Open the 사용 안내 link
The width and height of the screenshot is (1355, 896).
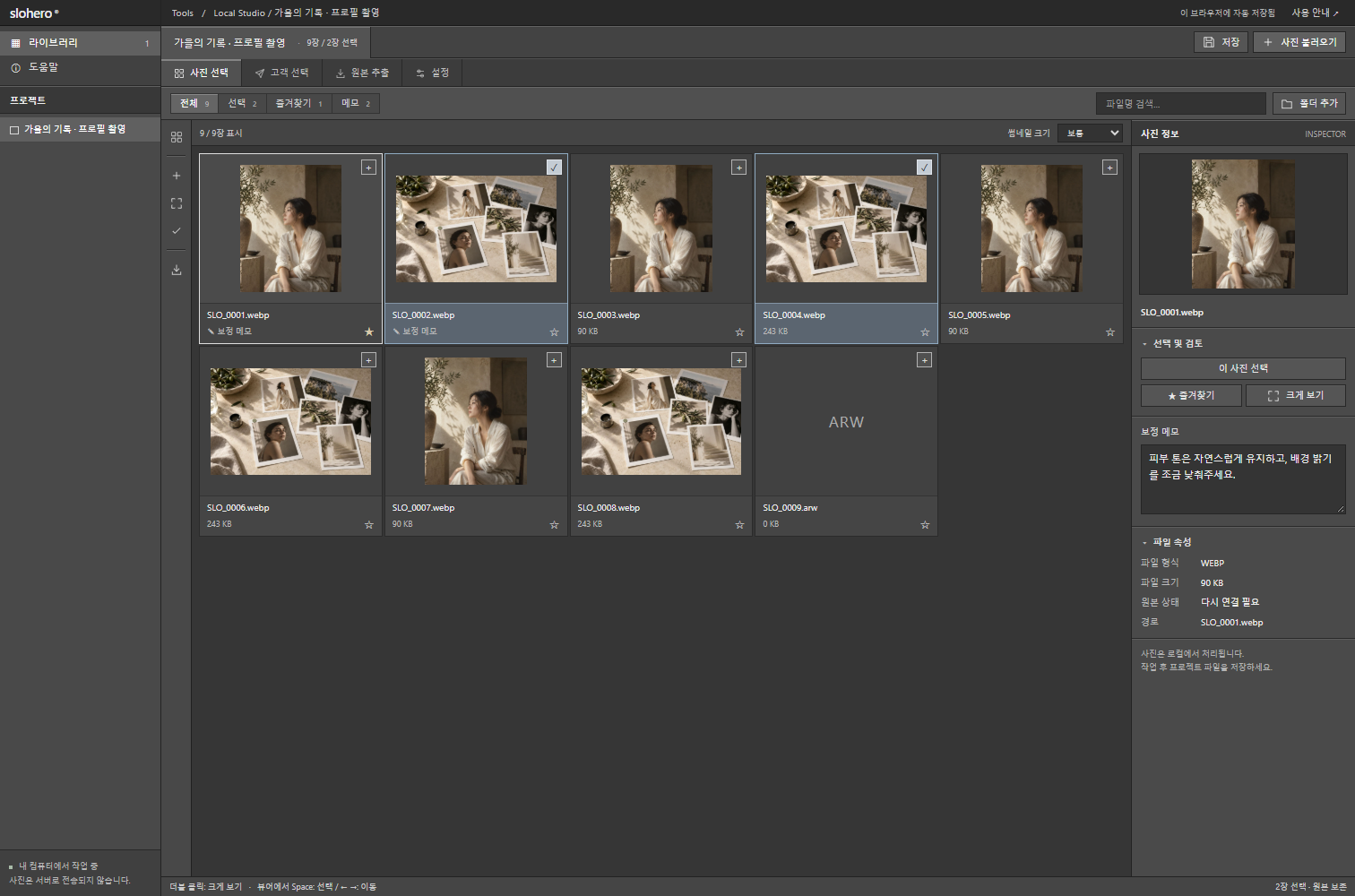pyautogui.click(x=1315, y=13)
